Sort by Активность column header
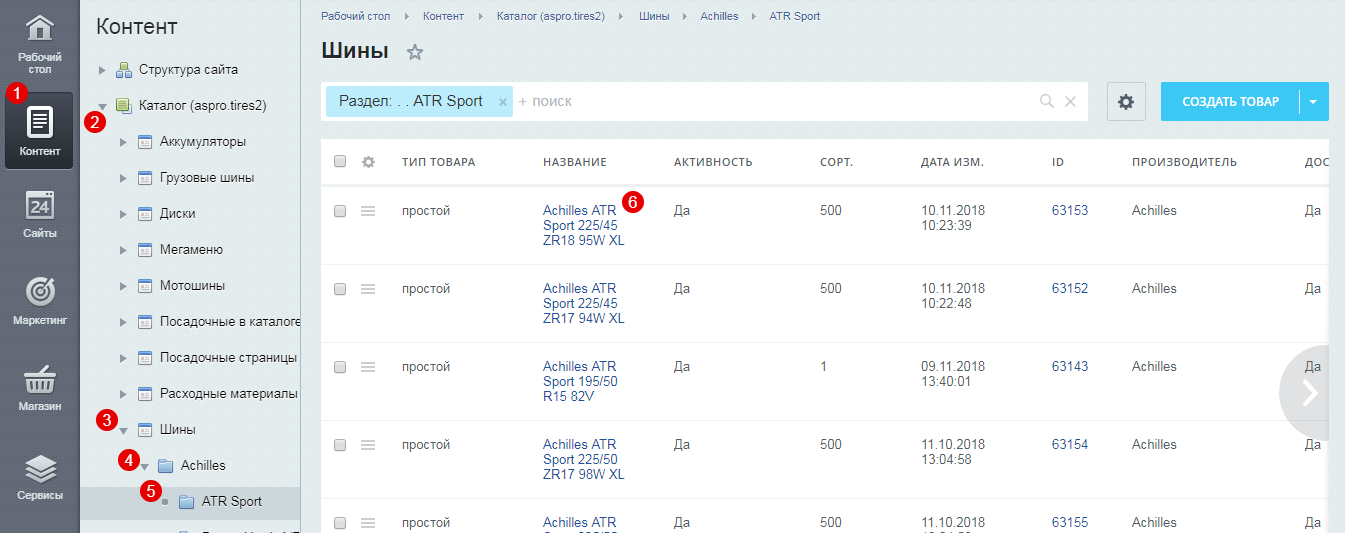The image size is (1345, 533). click(x=713, y=162)
